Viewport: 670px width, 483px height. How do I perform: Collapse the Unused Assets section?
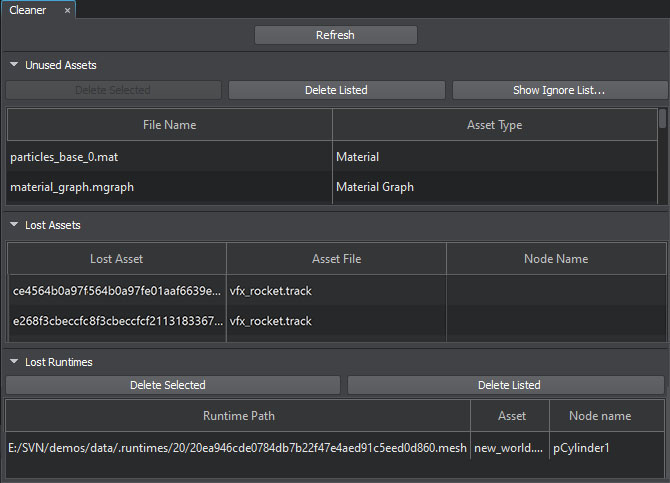pyautogui.click(x=14, y=65)
